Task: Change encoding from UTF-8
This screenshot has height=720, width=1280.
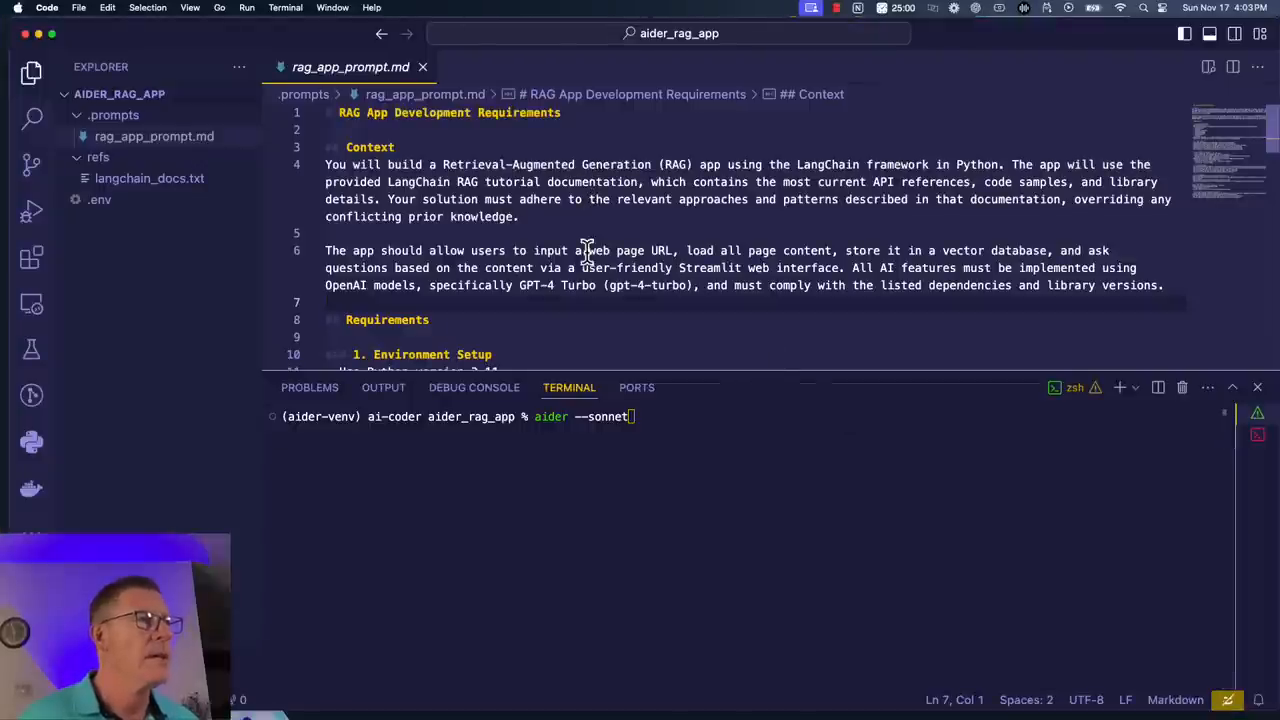Action: pos(1086,700)
